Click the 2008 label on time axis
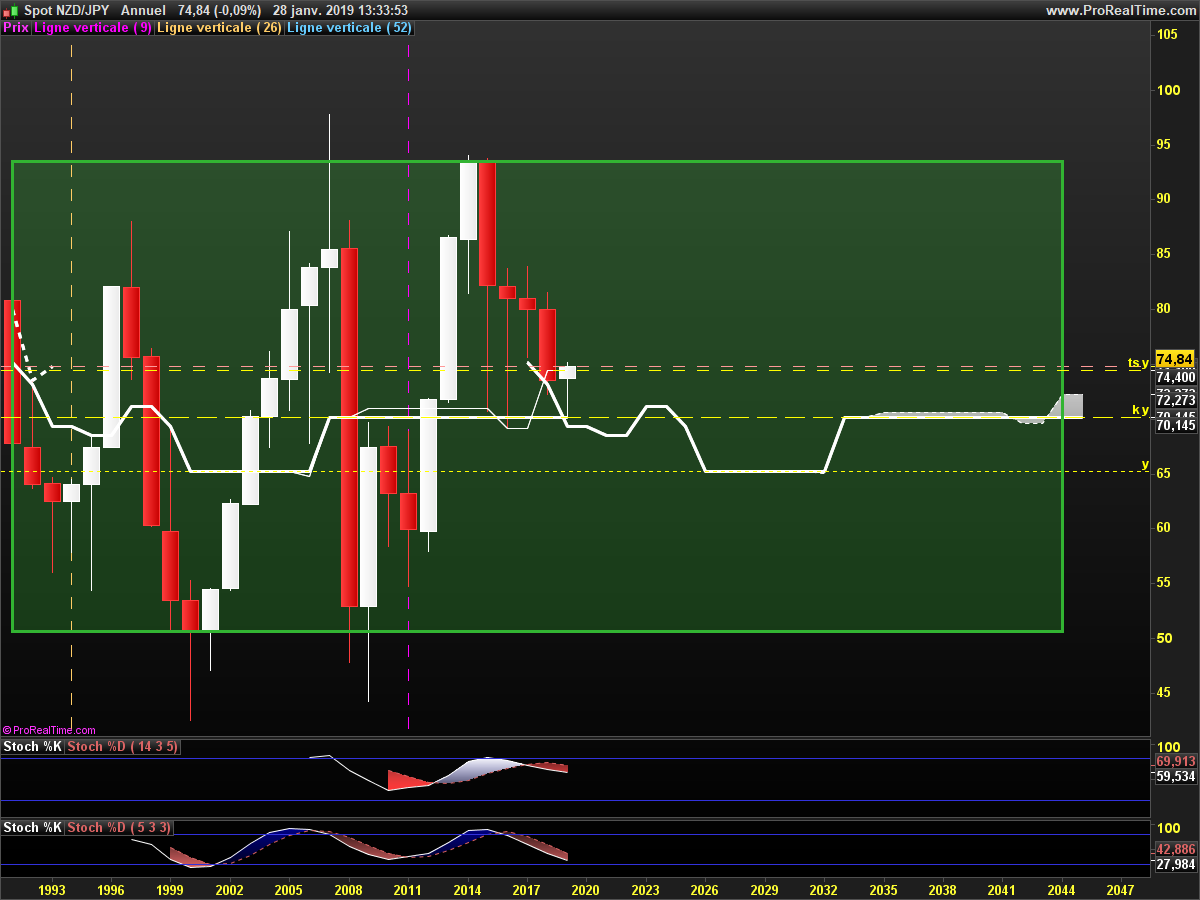 click(348, 889)
